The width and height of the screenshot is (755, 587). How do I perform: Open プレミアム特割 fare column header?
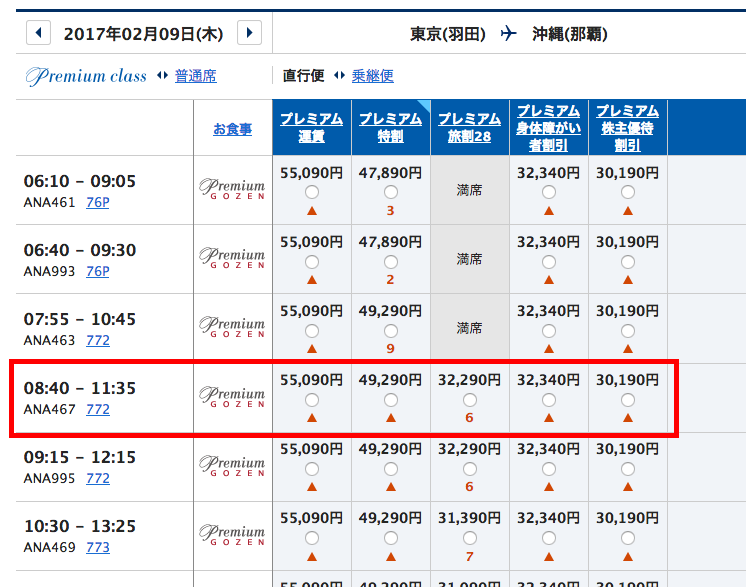point(390,127)
